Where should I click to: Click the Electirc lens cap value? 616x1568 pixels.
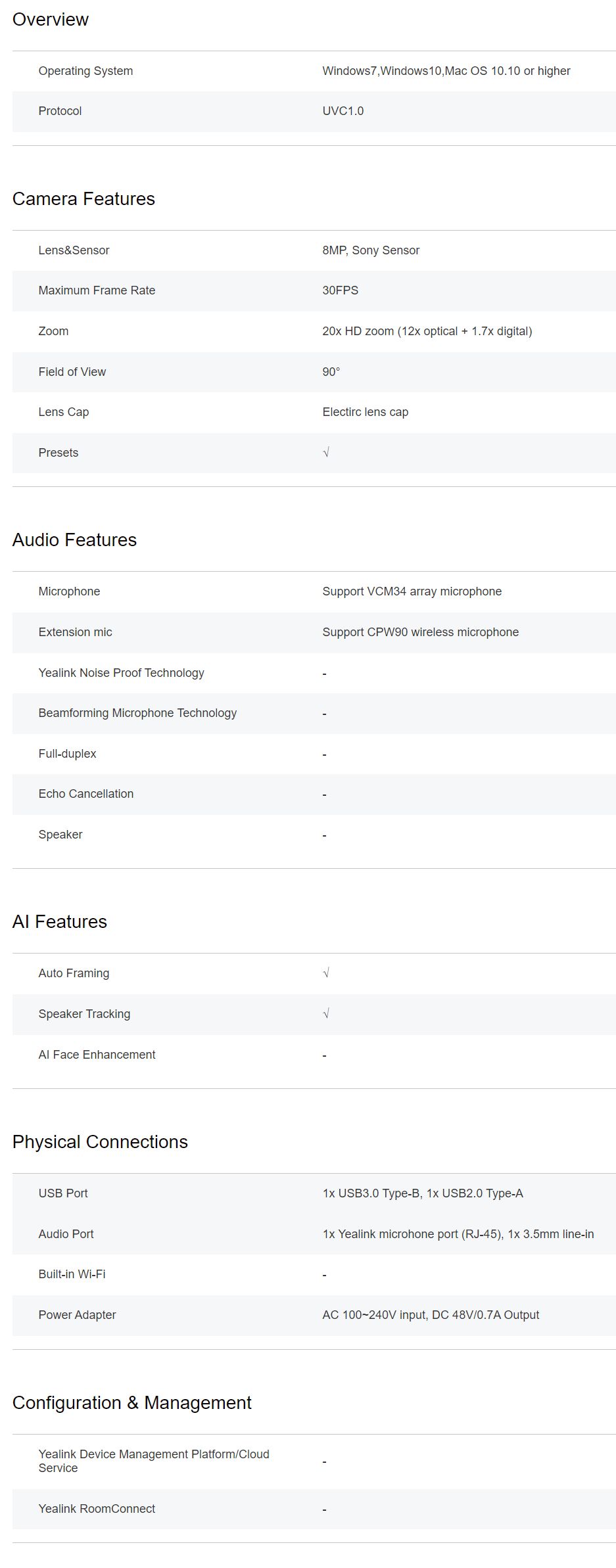(365, 412)
